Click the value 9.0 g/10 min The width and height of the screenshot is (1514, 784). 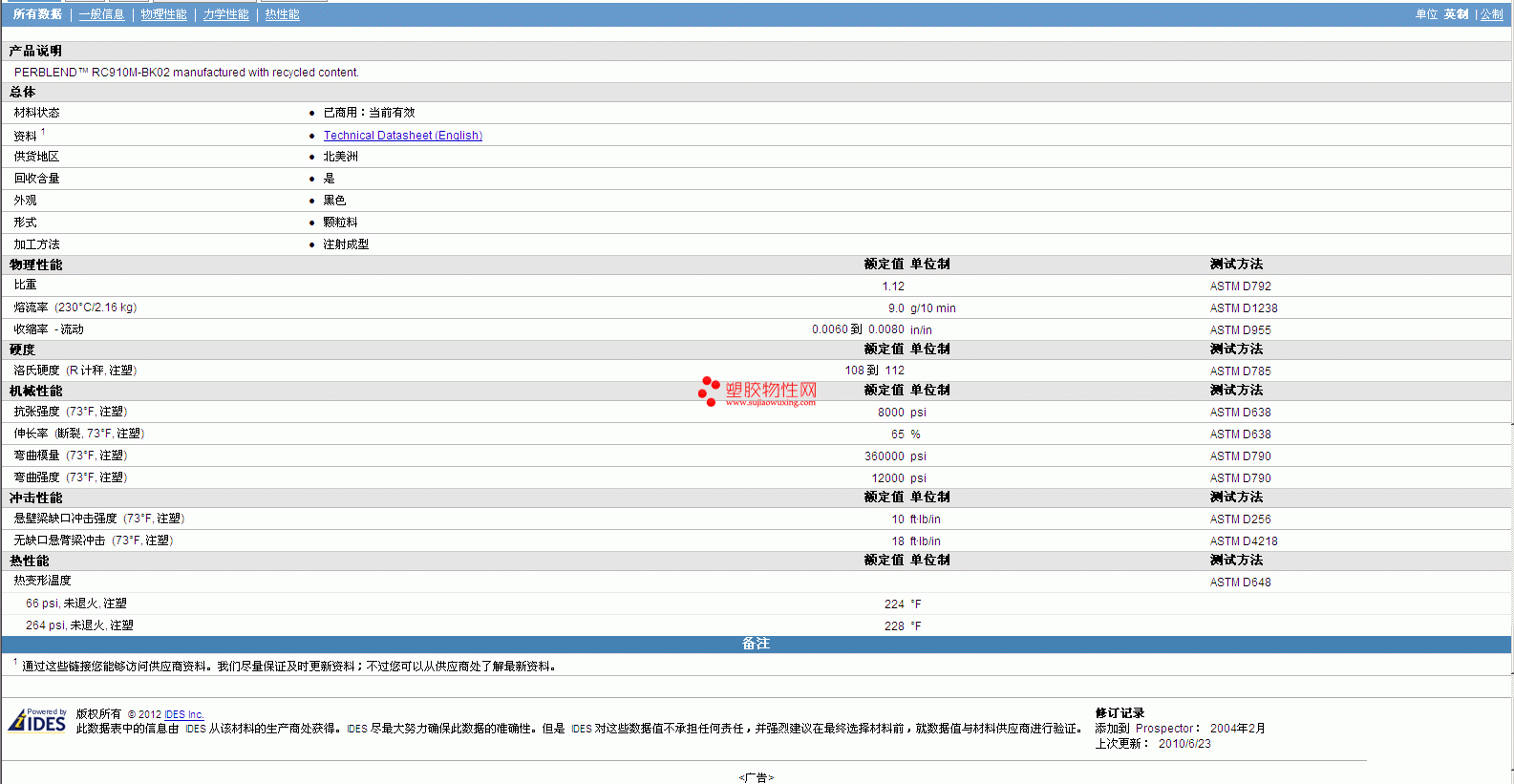pyautogui.click(x=921, y=308)
